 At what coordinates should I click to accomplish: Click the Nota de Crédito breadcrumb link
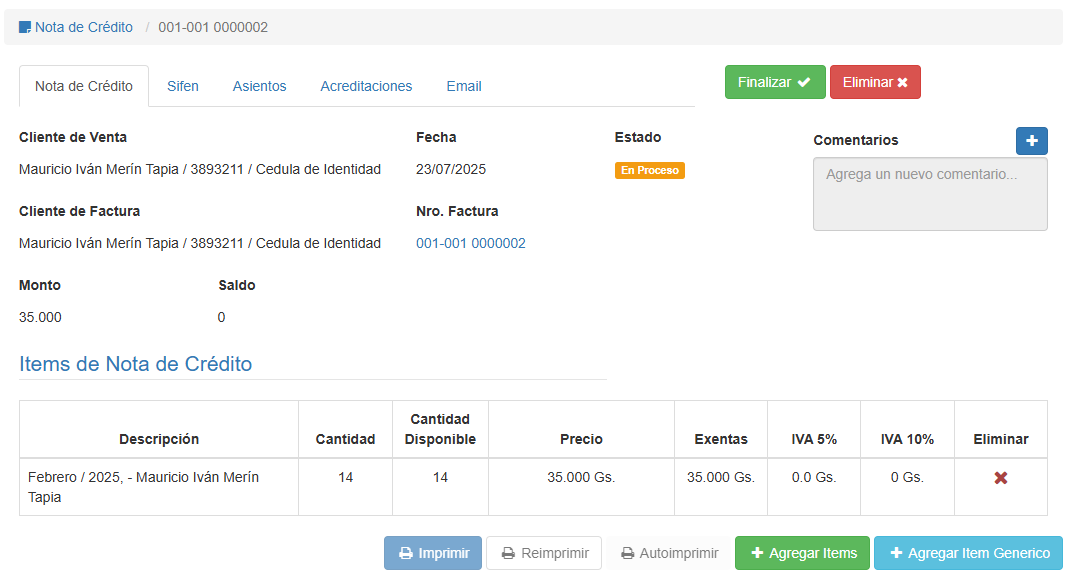pyautogui.click(x=84, y=28)
